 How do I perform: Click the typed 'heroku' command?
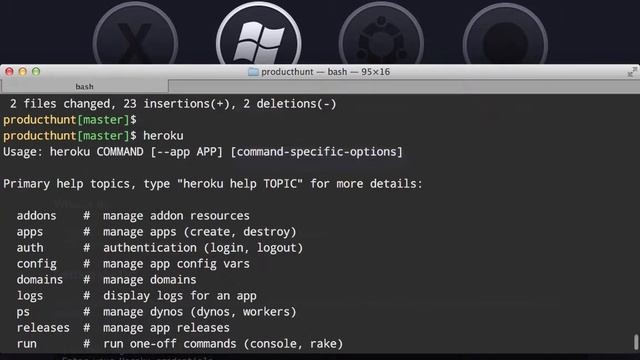coord(163,136)
